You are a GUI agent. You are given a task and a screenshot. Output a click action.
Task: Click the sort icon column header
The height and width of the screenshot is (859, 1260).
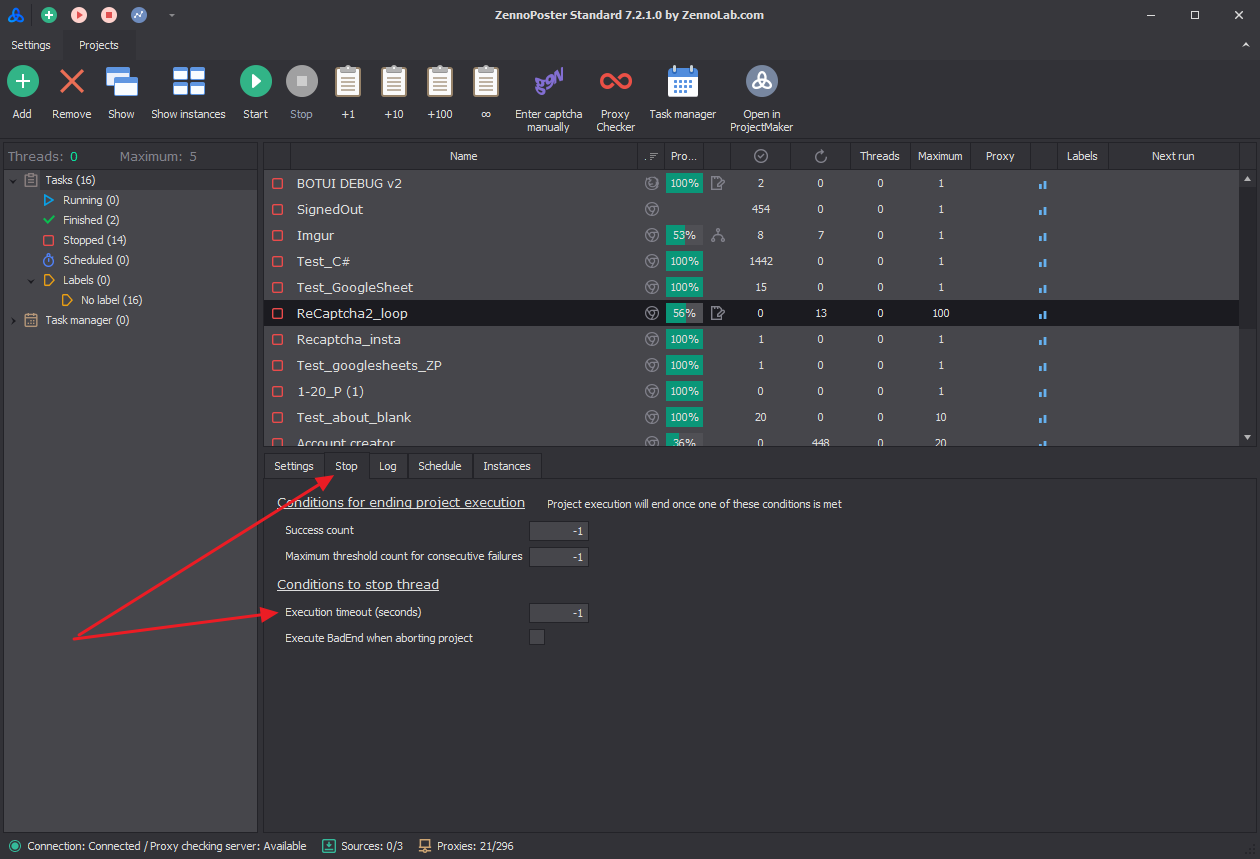click(x=652, y=156)
